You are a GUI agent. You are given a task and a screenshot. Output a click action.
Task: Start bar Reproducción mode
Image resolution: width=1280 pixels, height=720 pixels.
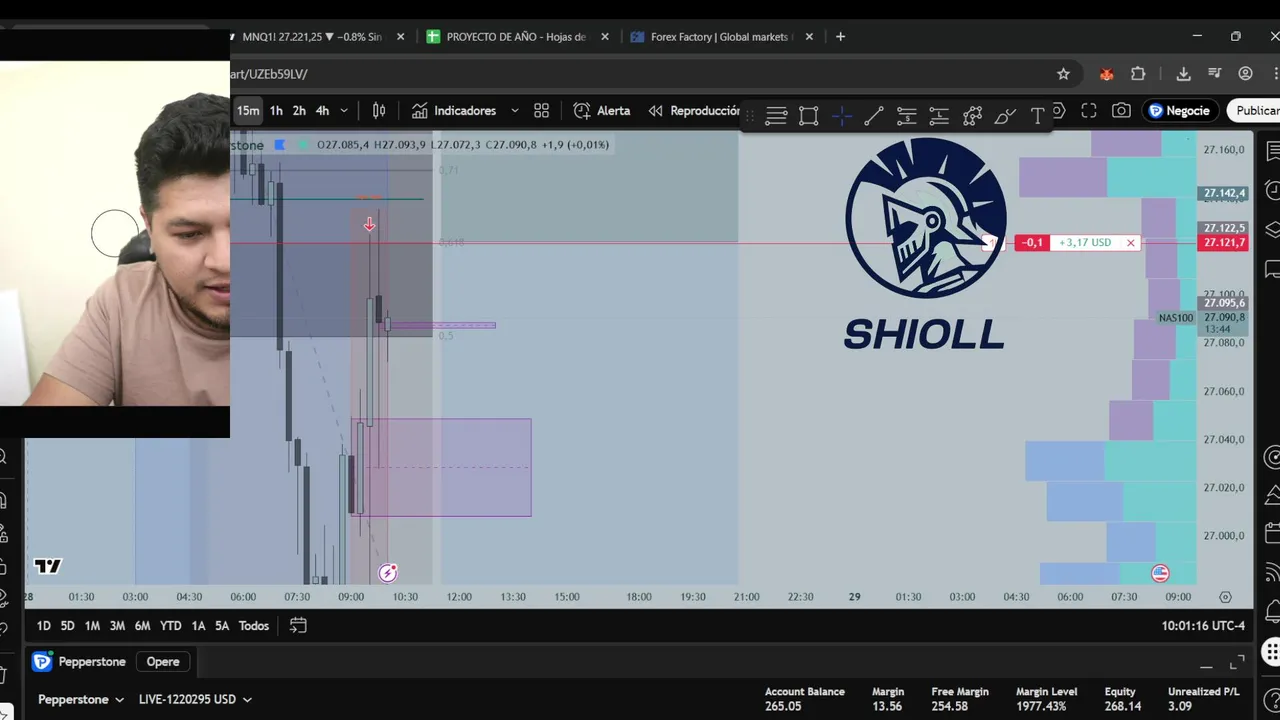(694, 111)
